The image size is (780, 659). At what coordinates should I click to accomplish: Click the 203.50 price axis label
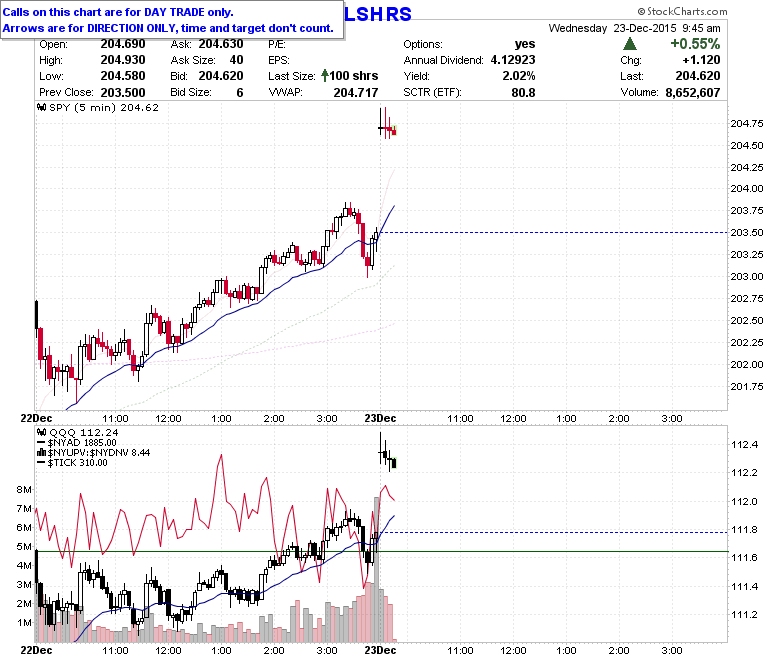click(x=747, y=232)
